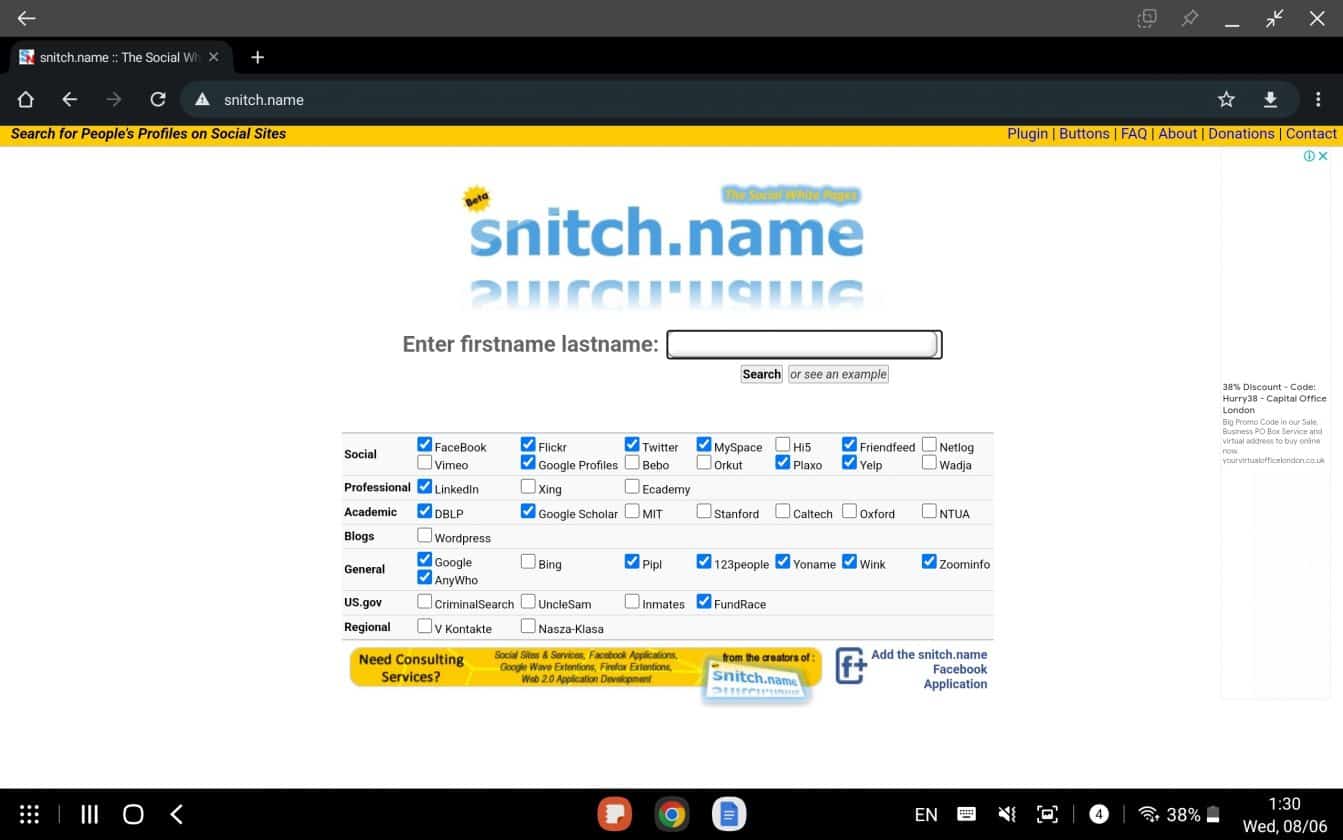This screenshot has width=1343, height=840.
Task: Open Chrome's three-dot menu
Action: coord(1318,99)
